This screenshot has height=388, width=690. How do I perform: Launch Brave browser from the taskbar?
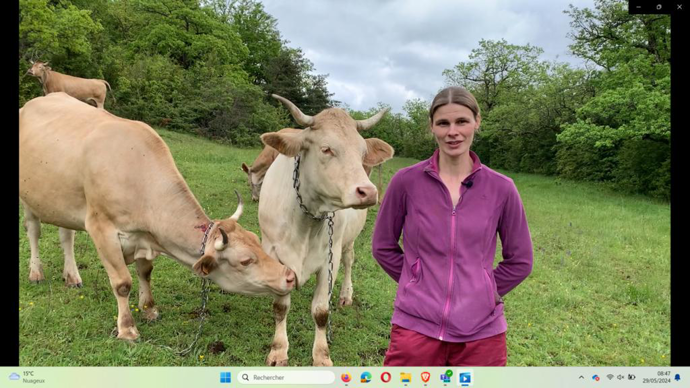(x=426, y=377)
